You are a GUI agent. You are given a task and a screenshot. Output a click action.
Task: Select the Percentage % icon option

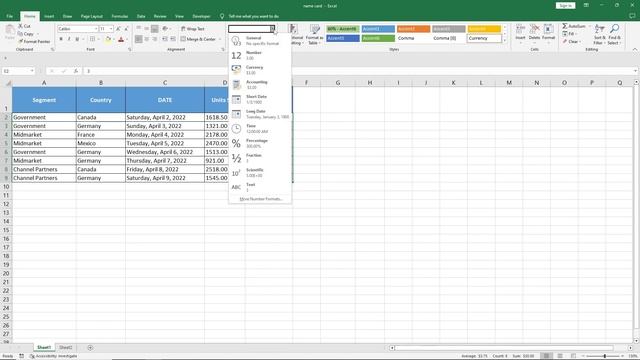click(x=236, y=143)
